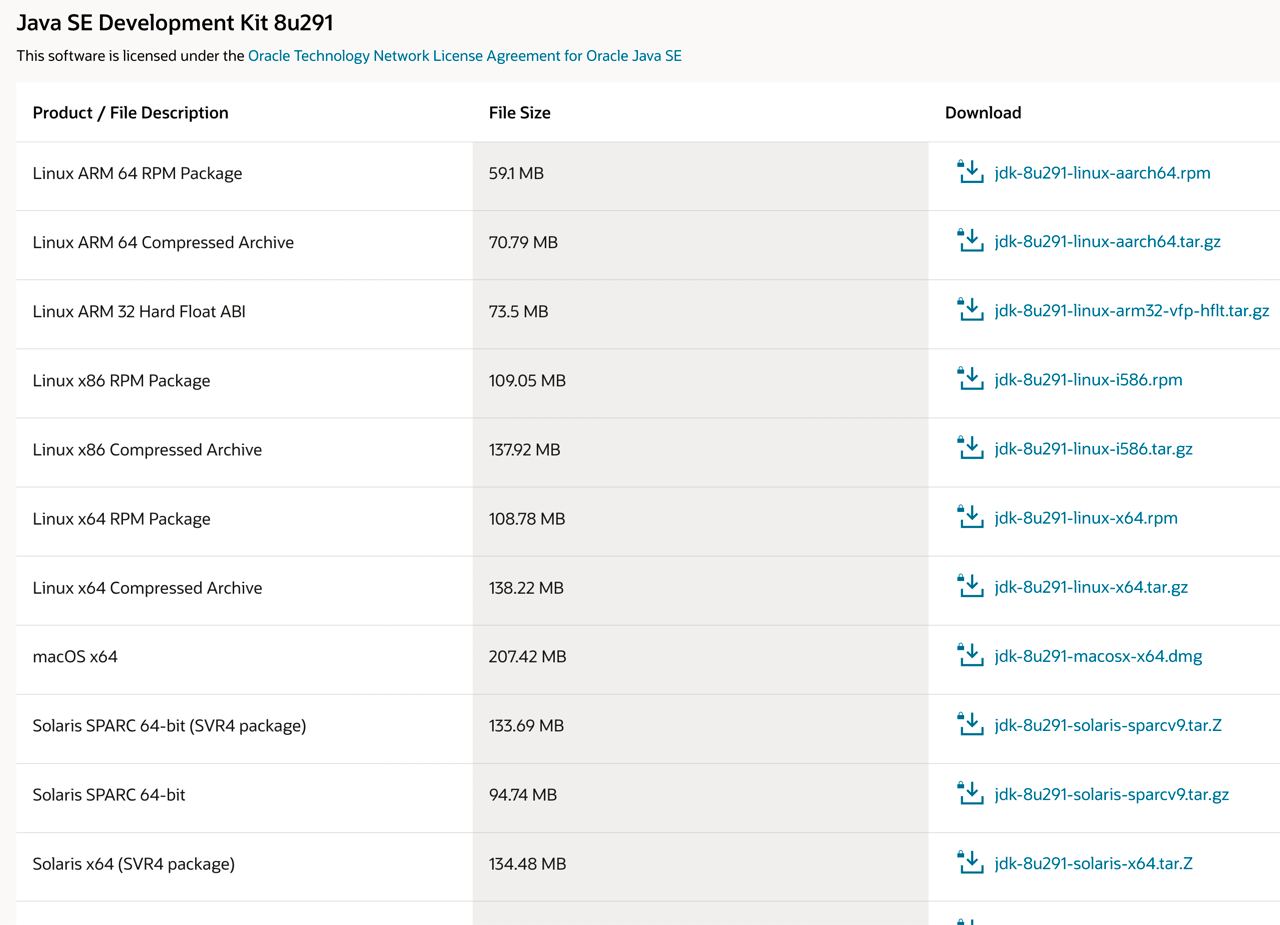Click download icon beside jdk-8u291-linux-x64.tar.gz

coord(970,586)
